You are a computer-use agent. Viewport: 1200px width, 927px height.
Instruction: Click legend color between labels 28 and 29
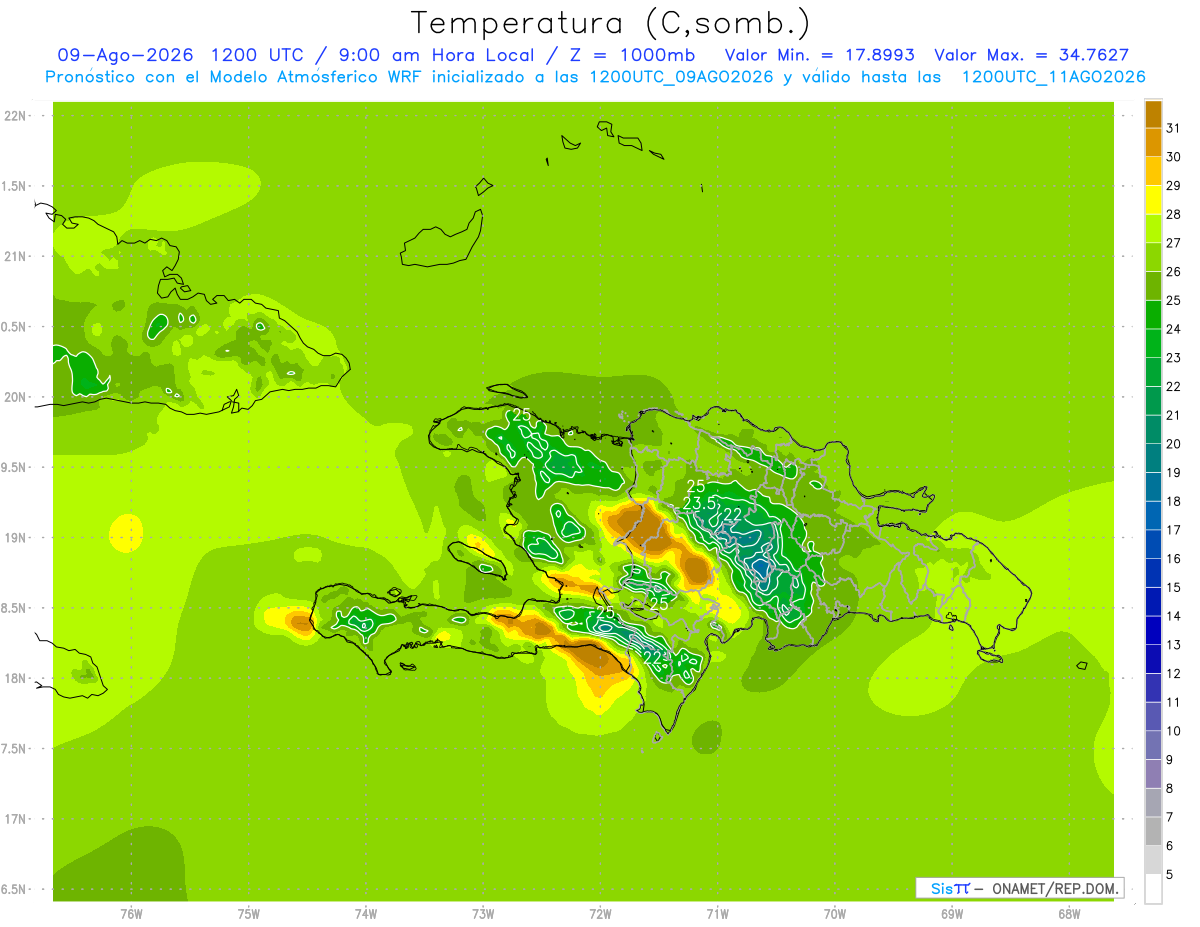pyautogui.click(x=1153, y=200)
